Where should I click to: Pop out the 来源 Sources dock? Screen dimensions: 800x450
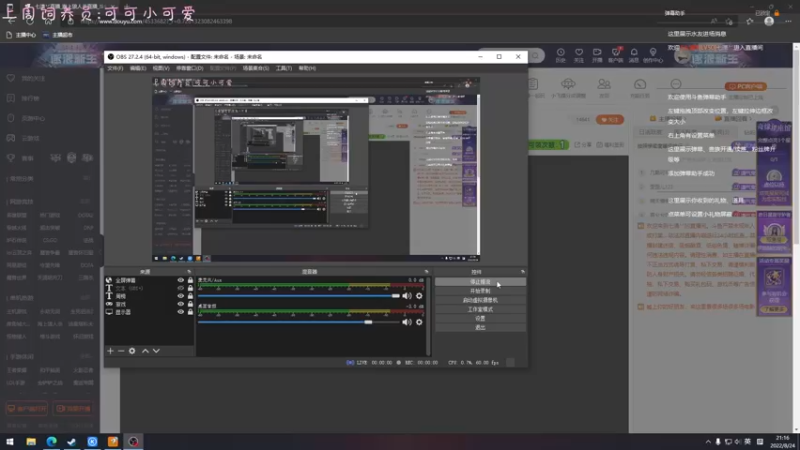tap(189, 271)
